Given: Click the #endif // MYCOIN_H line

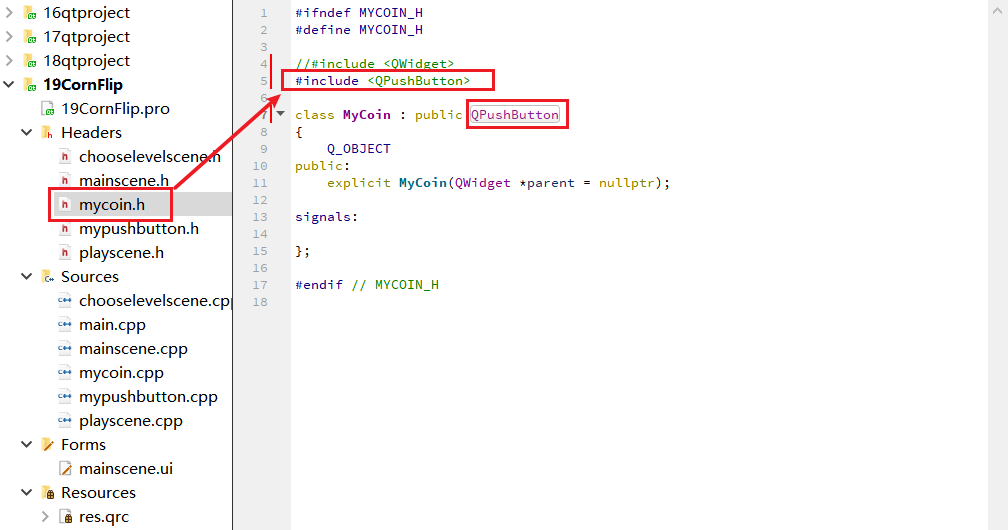Looking at the screenshot, I should click(367, 284).
